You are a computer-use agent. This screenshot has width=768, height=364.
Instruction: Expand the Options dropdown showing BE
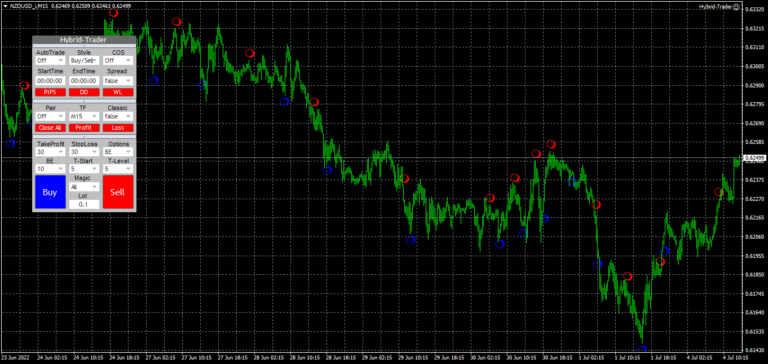tap(118, 152)
